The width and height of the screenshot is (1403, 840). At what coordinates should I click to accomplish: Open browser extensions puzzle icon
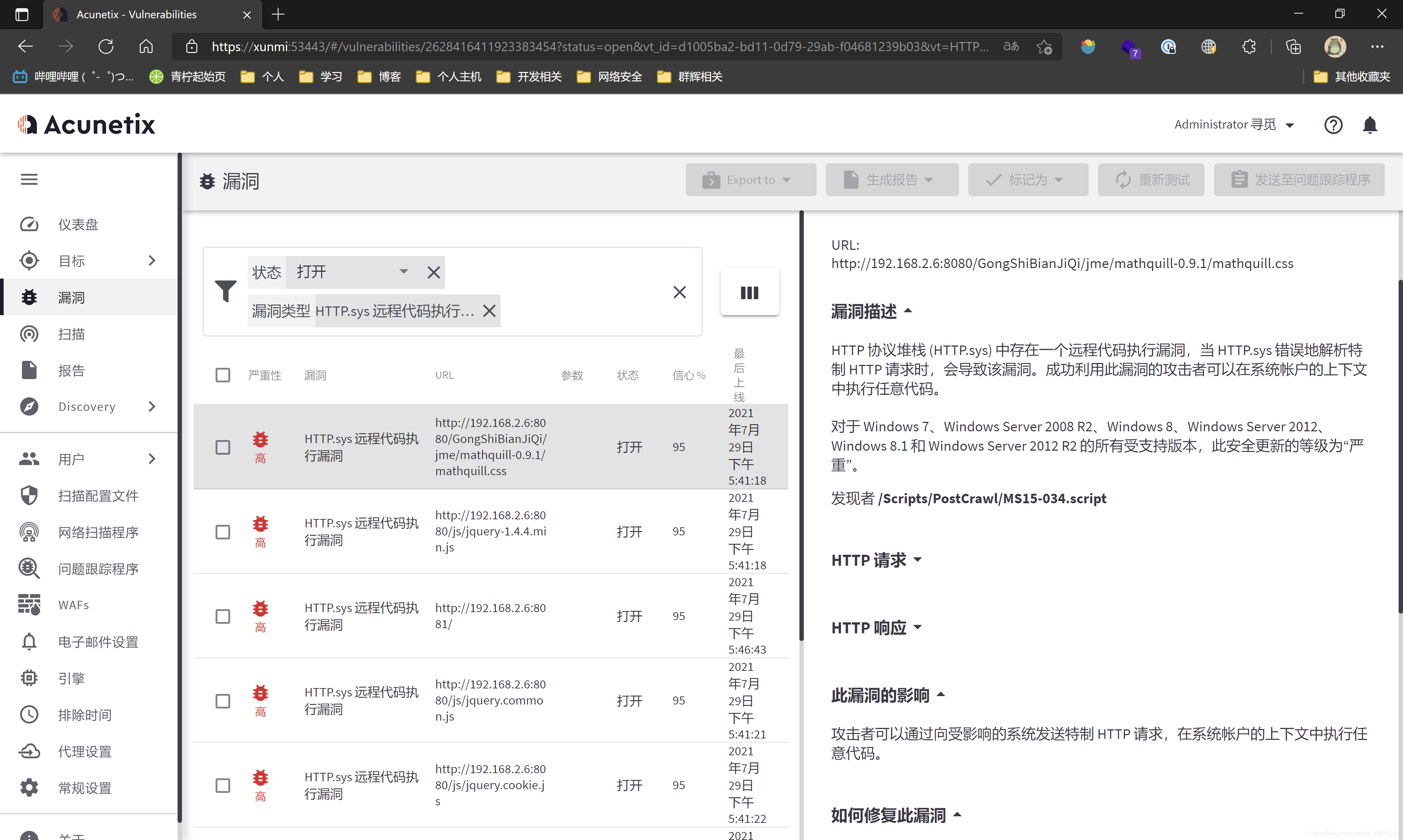point(1248,46)
